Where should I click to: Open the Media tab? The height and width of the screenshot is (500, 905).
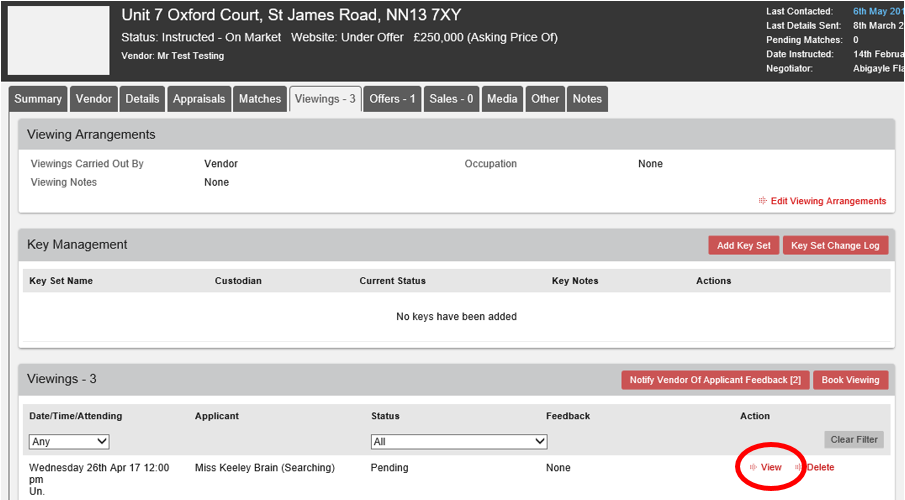tap(502, 99)
